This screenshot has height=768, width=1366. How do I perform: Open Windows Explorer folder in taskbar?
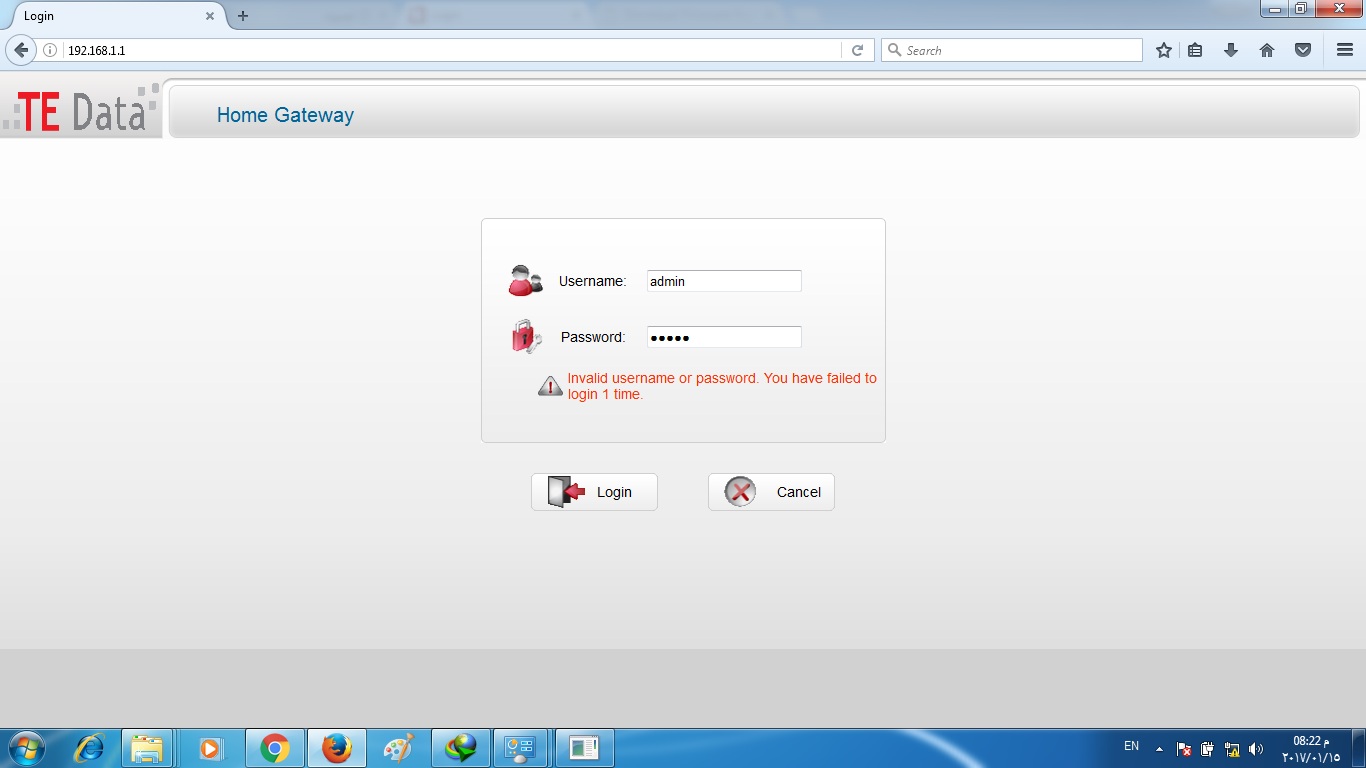coord(147,748)
